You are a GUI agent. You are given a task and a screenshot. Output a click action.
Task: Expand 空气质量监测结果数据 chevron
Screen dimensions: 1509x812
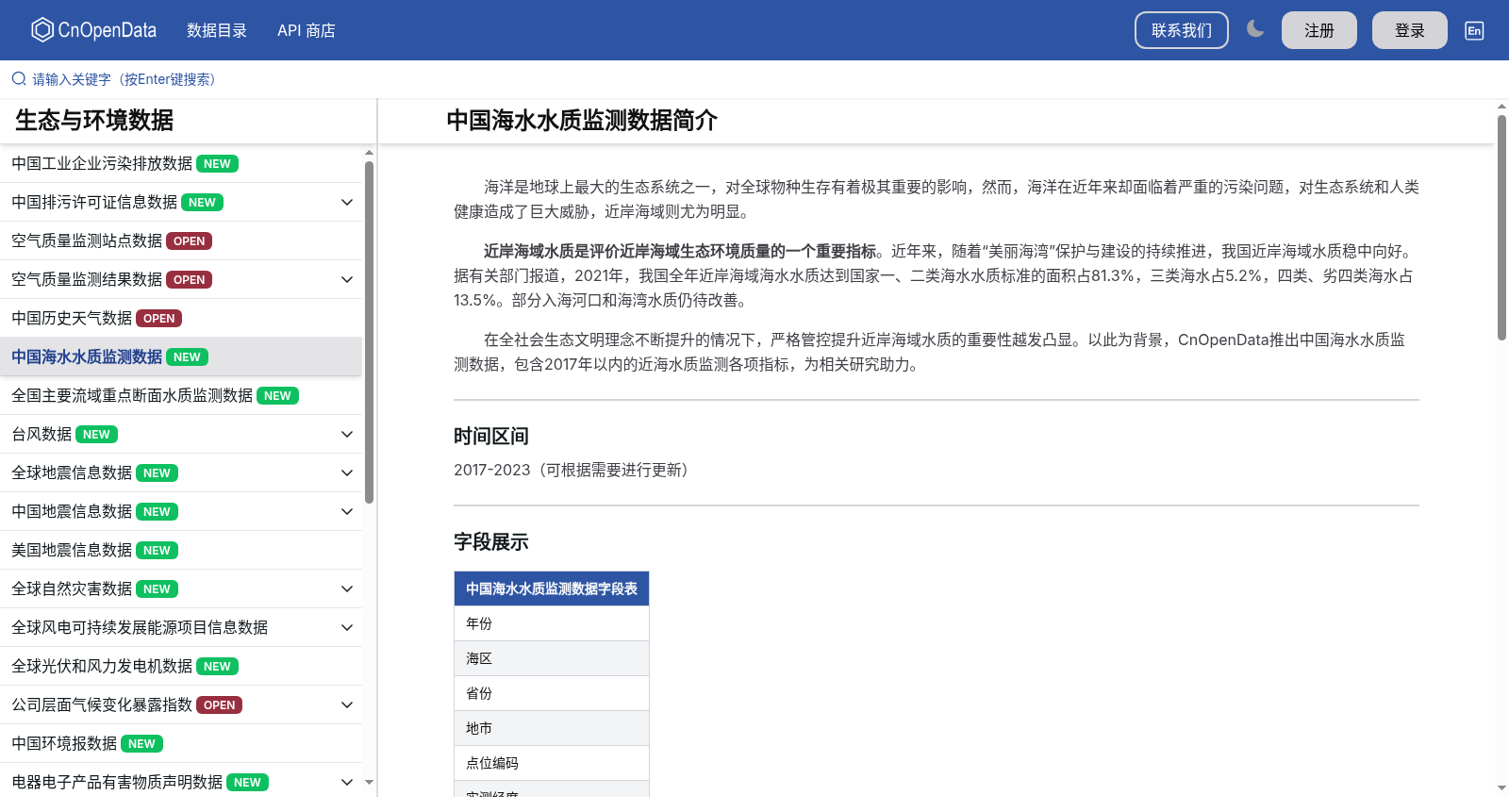(x=347, y=279)
